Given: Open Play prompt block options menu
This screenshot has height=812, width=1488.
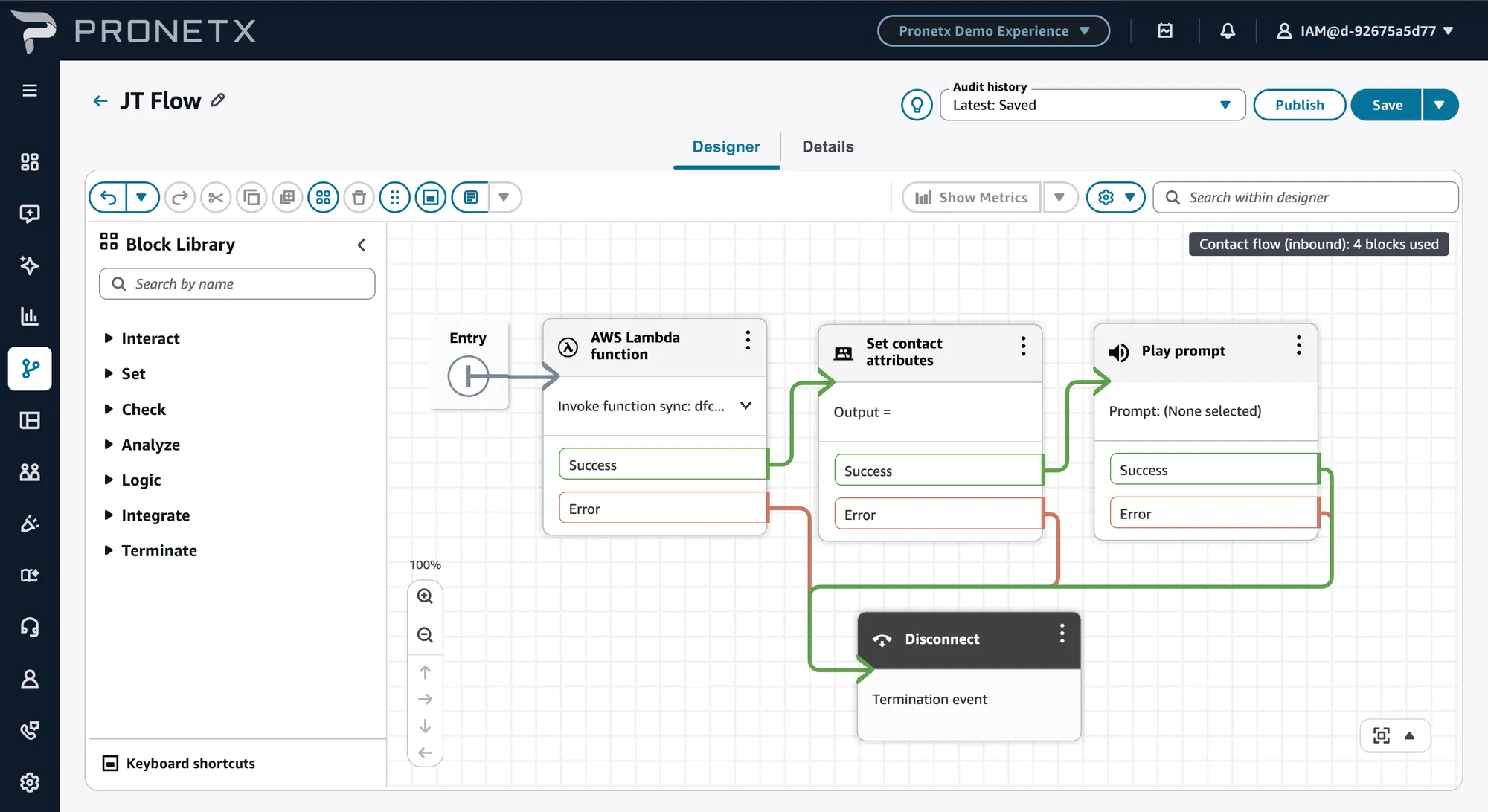Looking at the screenshot, I should 1298,345.
